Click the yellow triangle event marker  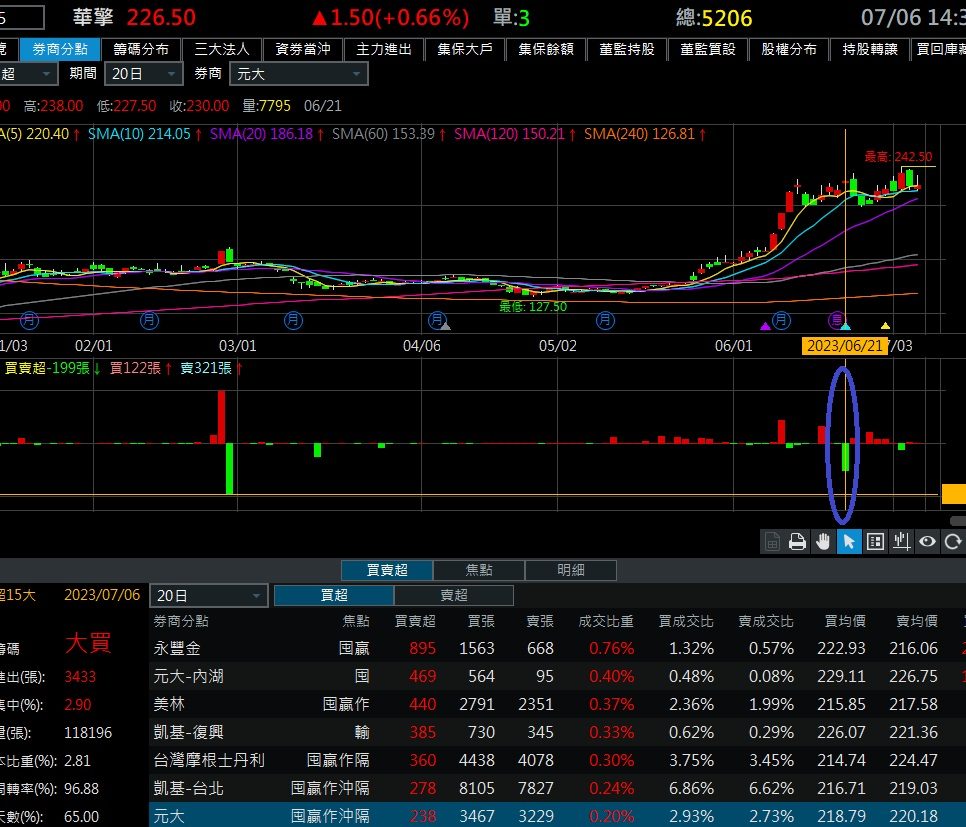point(885,325)
